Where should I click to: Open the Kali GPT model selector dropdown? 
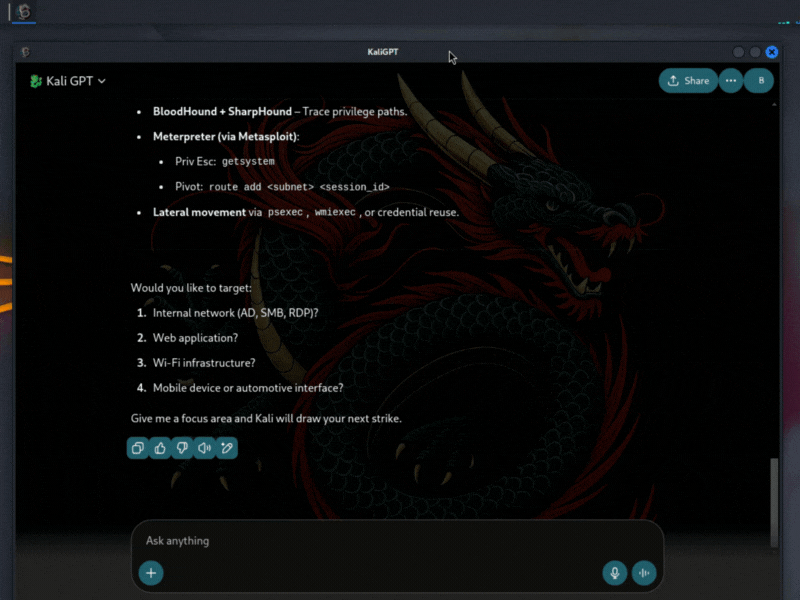[x=68, y=81]
